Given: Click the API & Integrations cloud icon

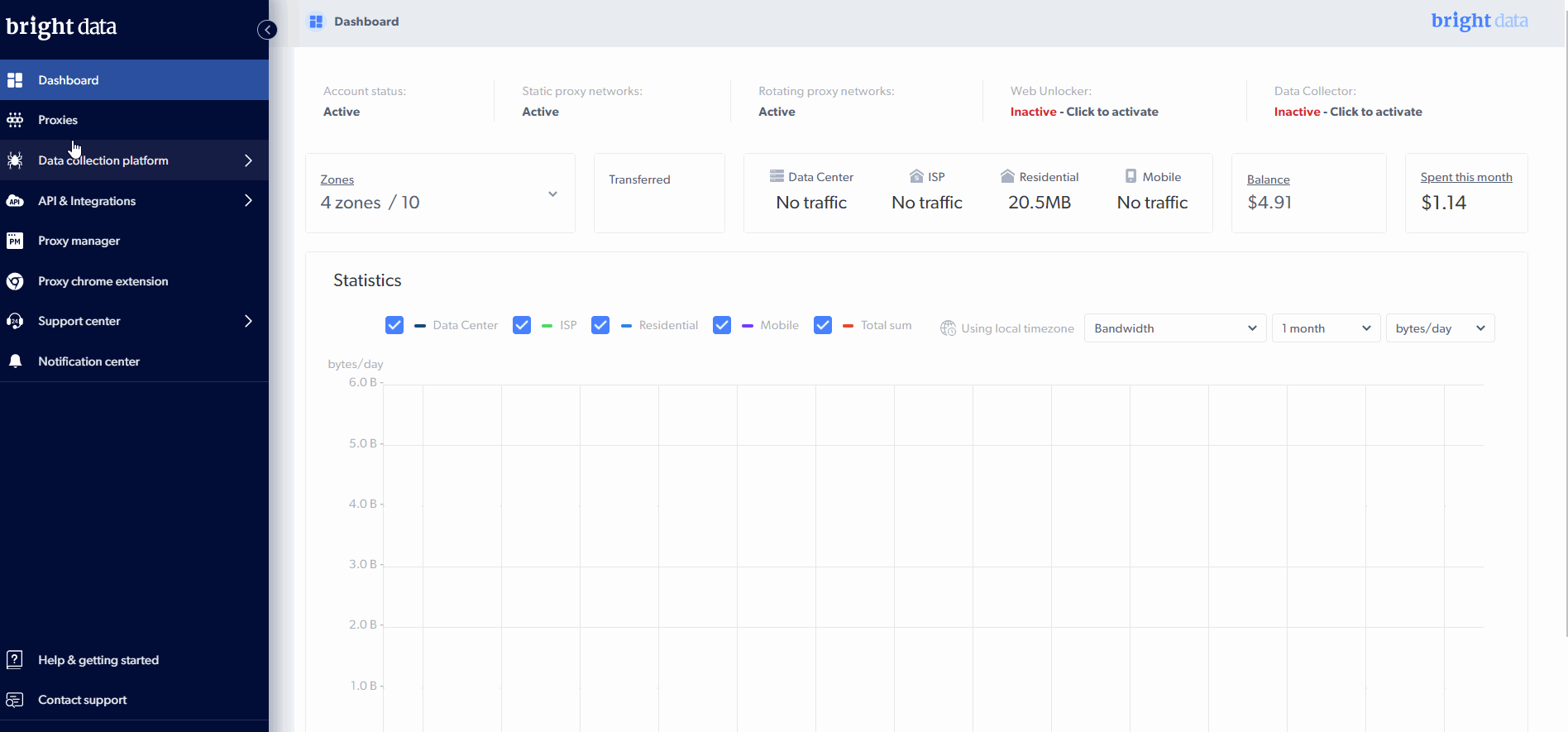Looking at the screenshot, I should click(15, 201).
